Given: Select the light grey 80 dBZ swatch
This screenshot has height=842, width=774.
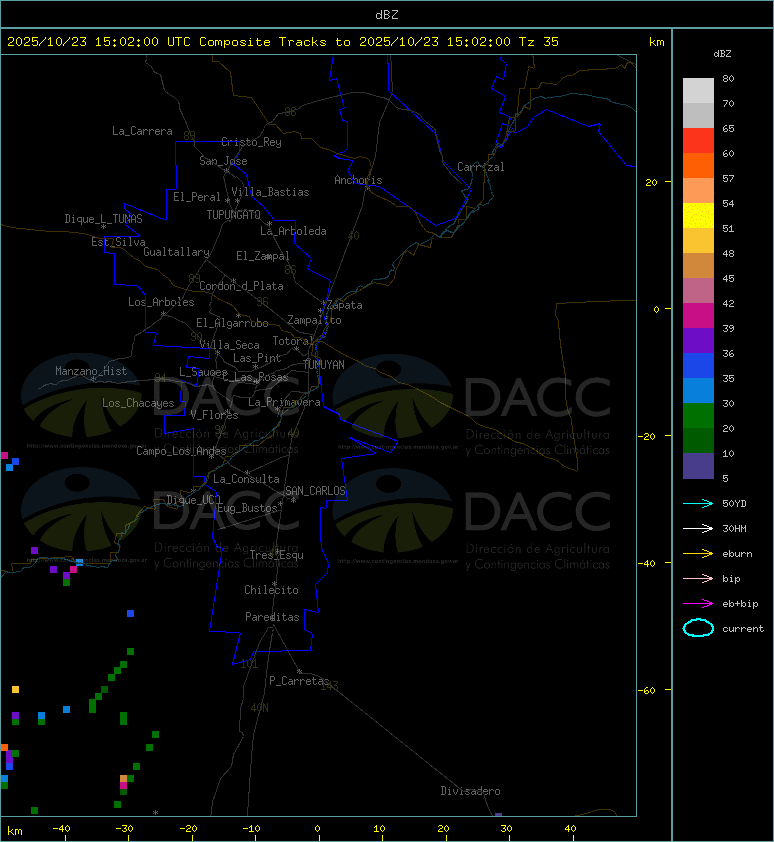Looking at the screenshot, I should (698, 90).
